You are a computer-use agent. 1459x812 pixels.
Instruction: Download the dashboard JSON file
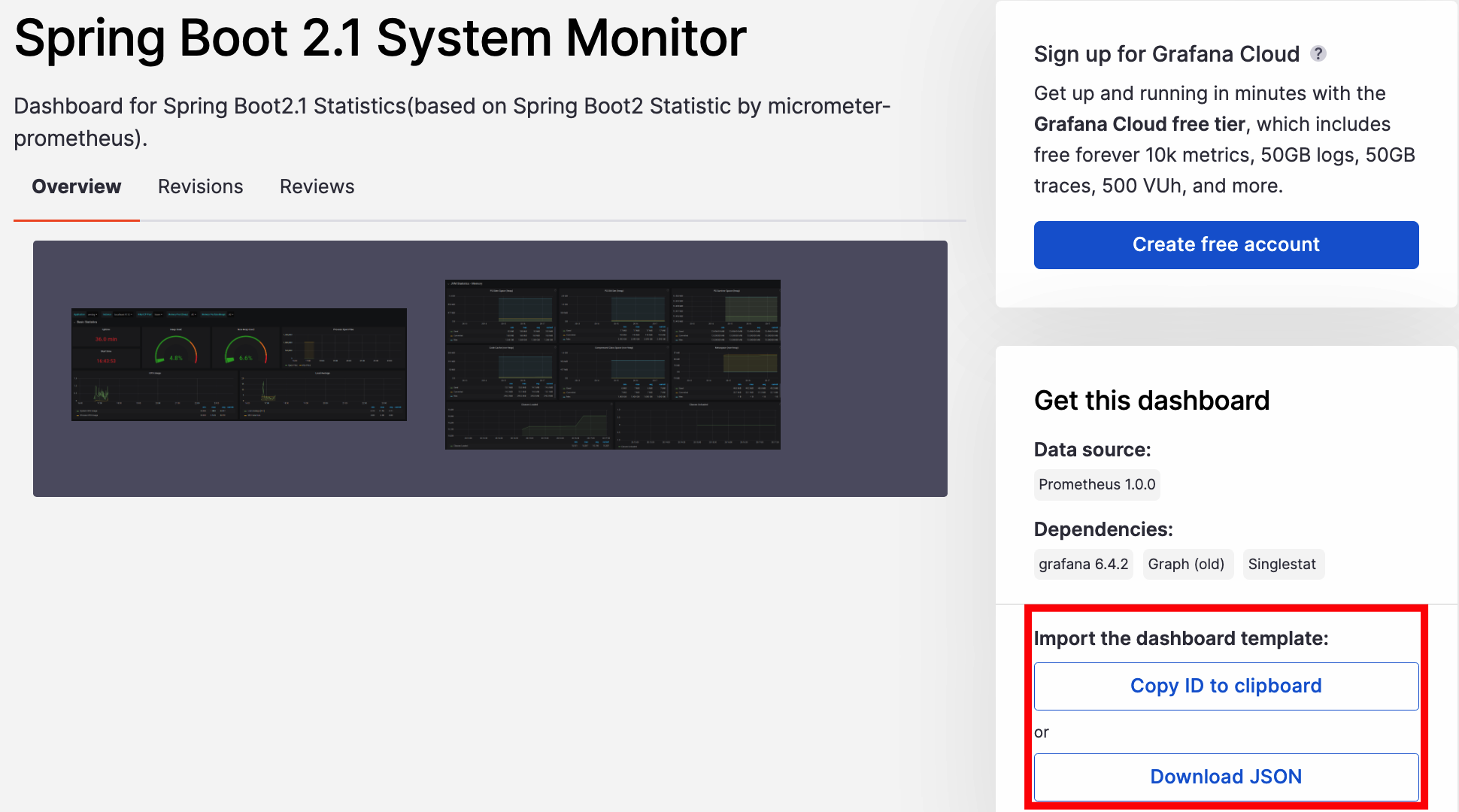point(1225,777)
